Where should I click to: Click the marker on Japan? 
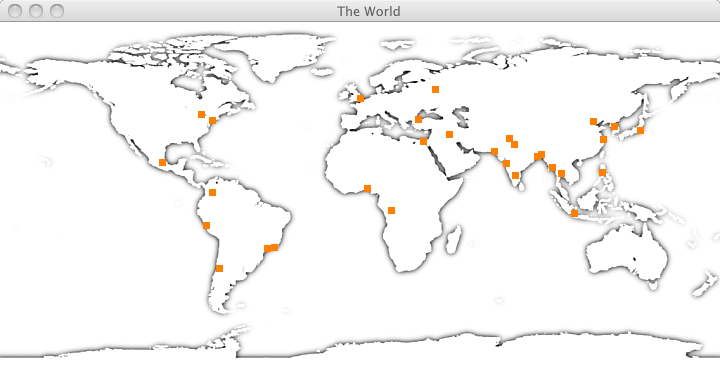pos(641,130)
